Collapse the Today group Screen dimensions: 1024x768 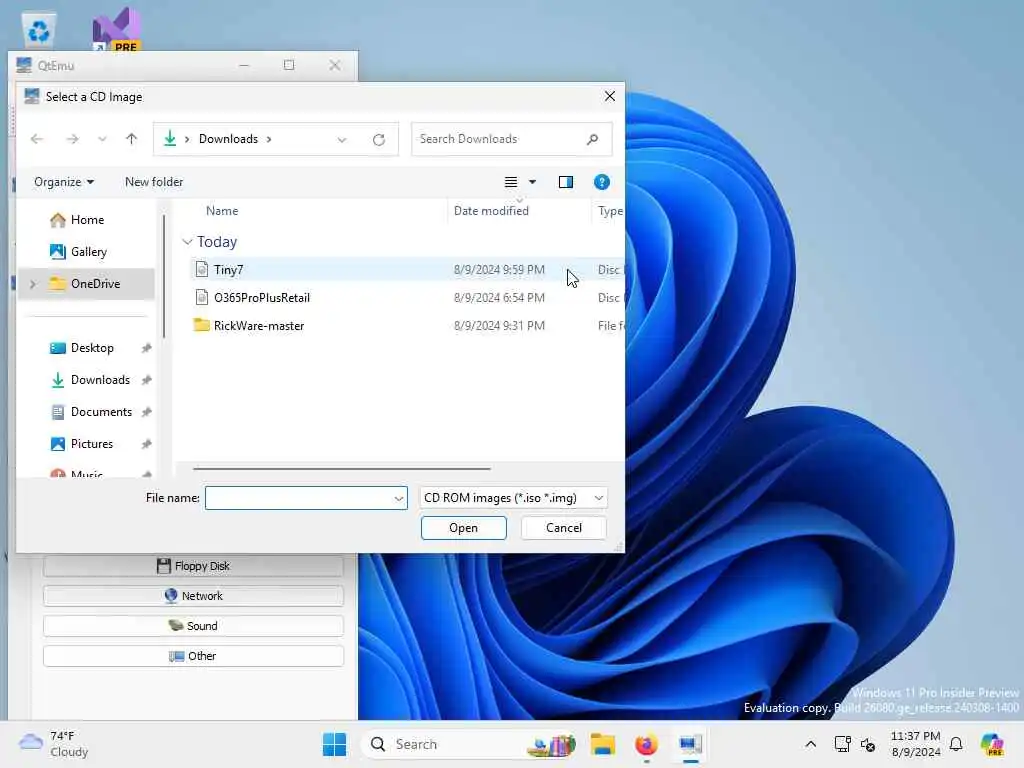click(187, 242)
